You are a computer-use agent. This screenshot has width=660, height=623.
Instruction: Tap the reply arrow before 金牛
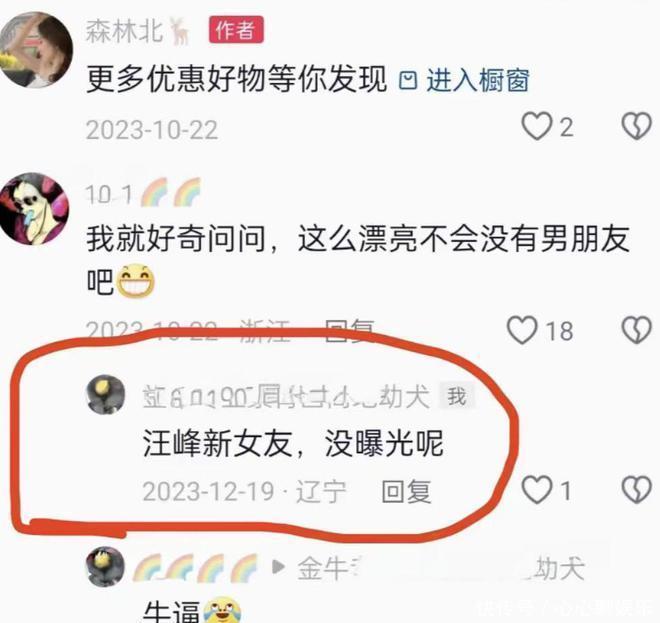point(278,567)
